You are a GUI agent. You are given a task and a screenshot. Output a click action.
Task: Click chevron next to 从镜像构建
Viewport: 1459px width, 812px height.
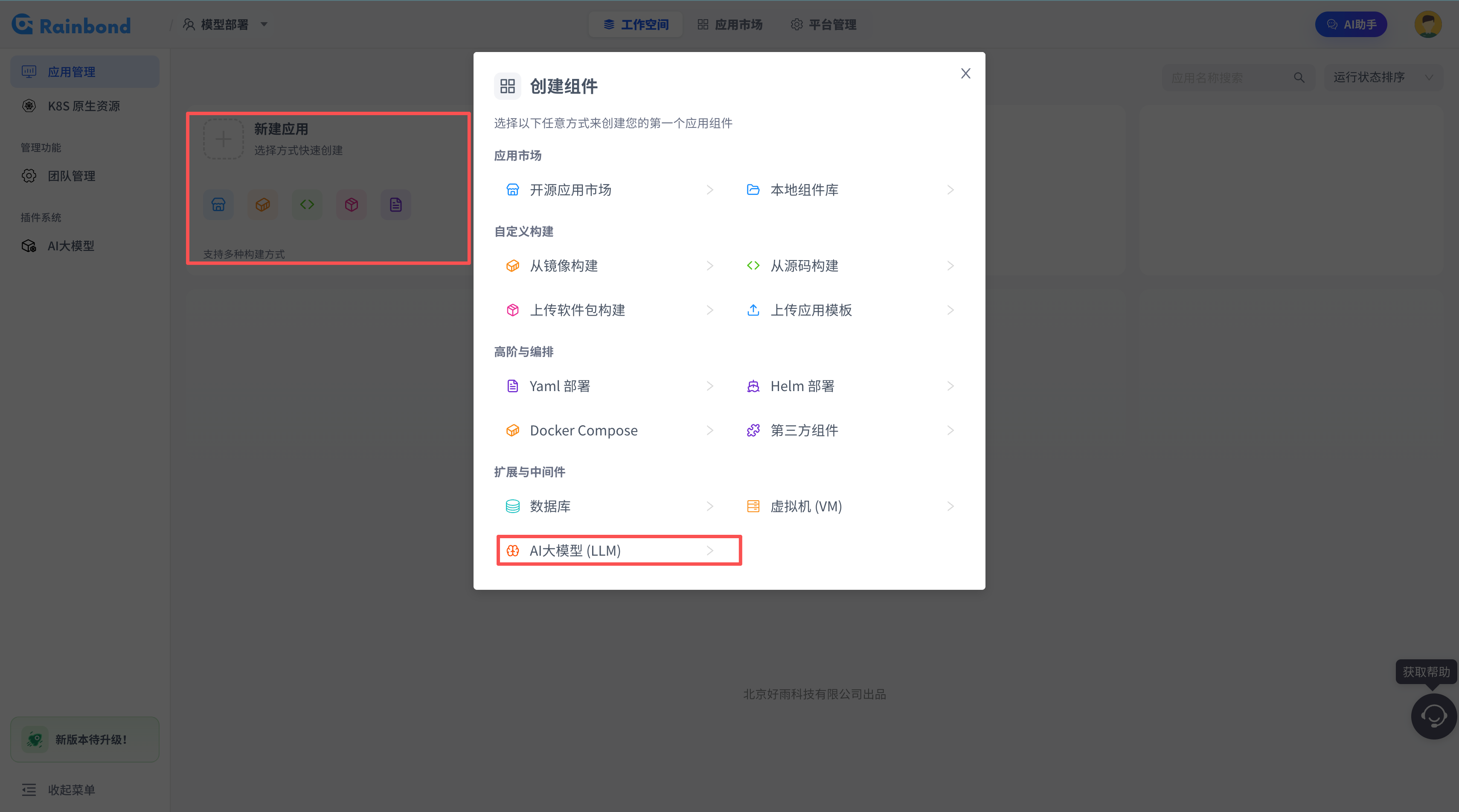pos(710,266)
